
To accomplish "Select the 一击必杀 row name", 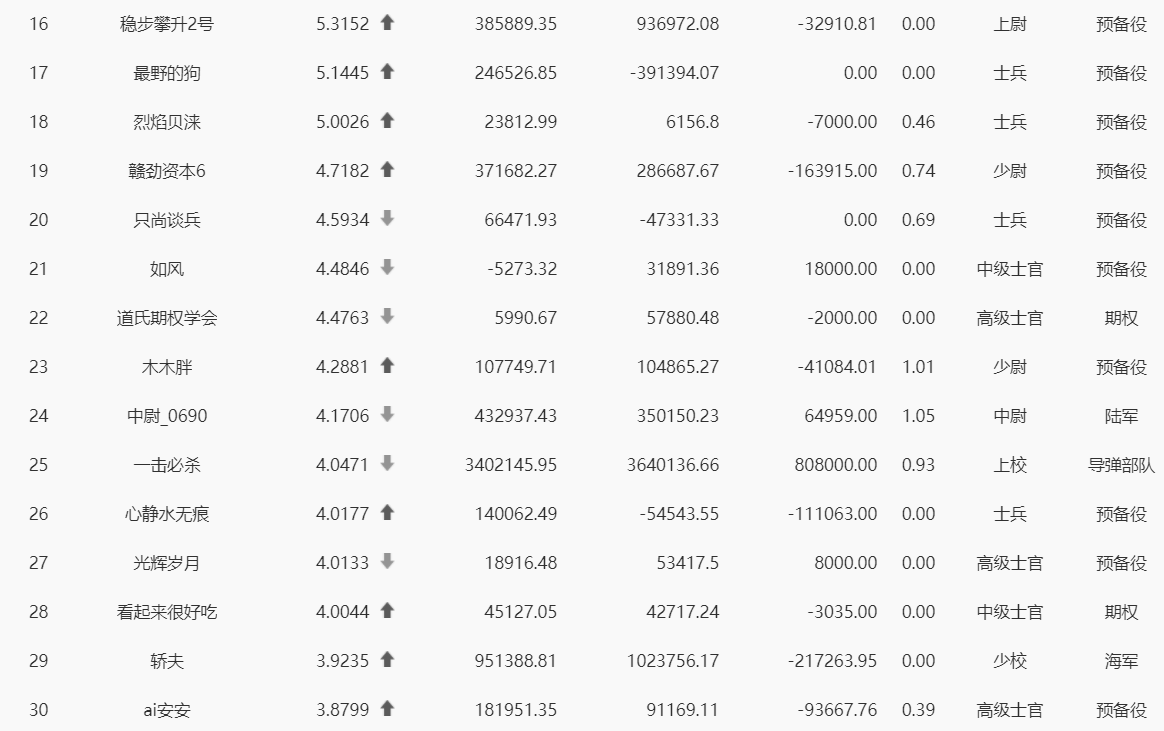I will tap(167, 465).
